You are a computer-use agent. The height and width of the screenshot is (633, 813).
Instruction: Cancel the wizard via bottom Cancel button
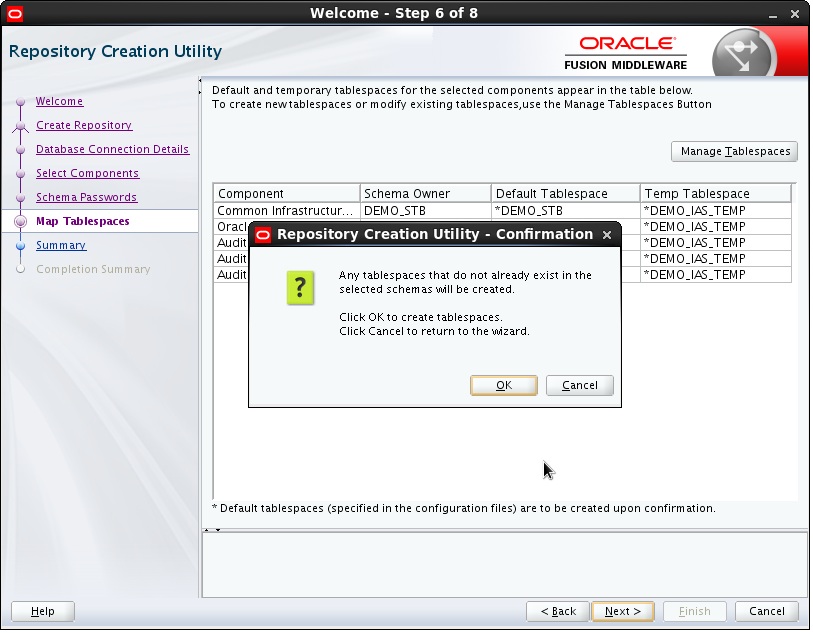(x=768, y=612)
